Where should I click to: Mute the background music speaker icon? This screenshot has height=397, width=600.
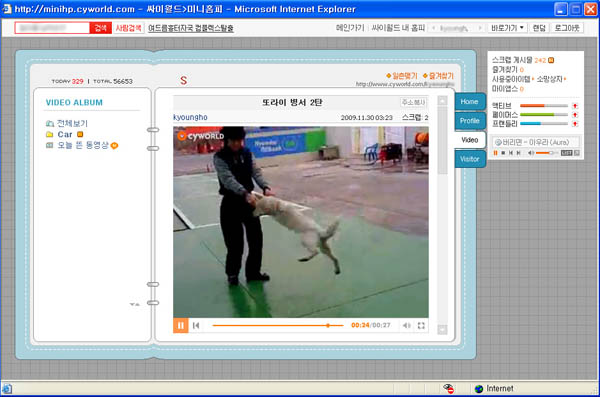pyautogui.click(x=531, y=153)
